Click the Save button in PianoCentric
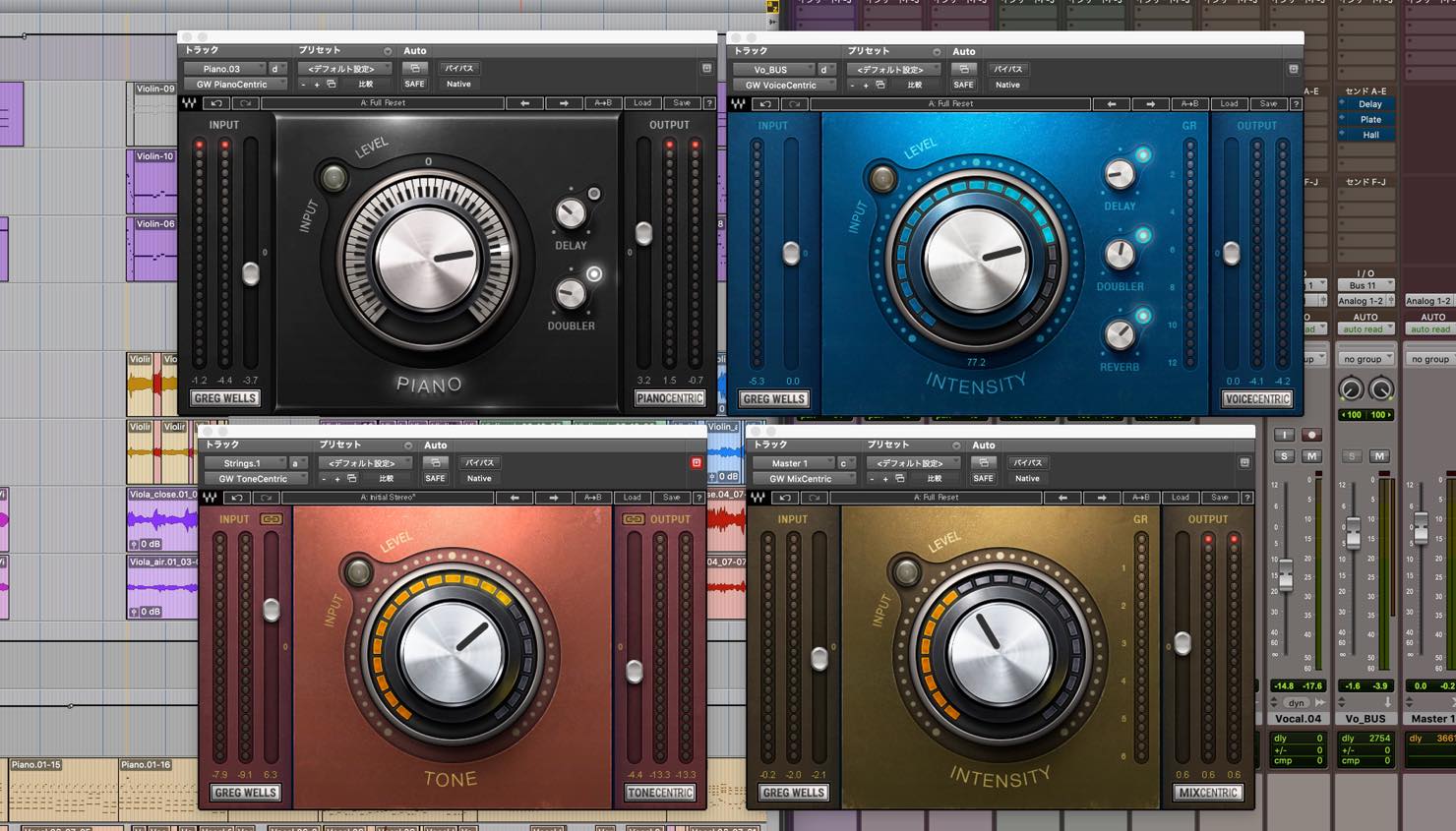The height and width of the screenshot is (831, 1456). pos(682,103)
